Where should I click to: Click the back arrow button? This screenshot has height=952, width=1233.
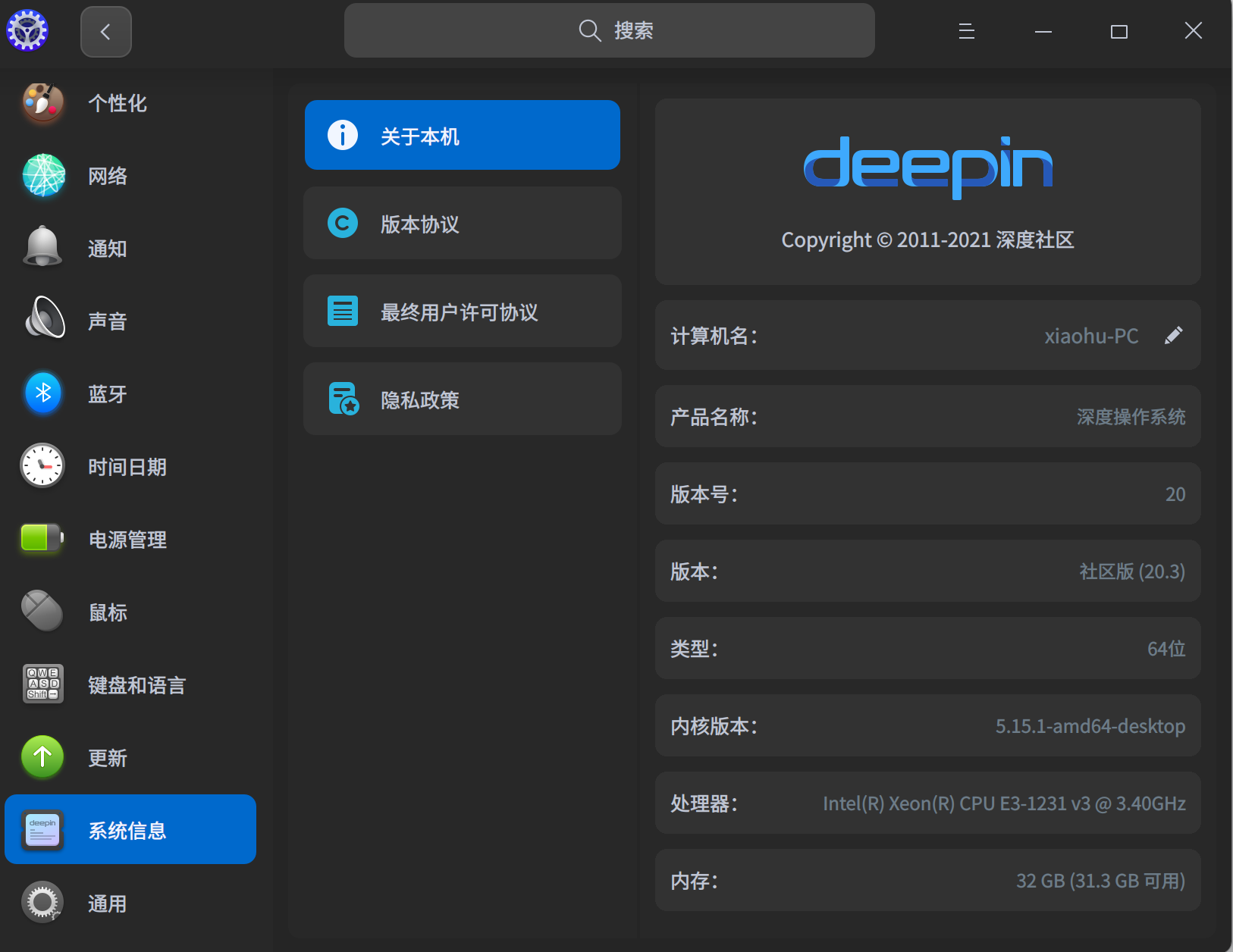105,31
